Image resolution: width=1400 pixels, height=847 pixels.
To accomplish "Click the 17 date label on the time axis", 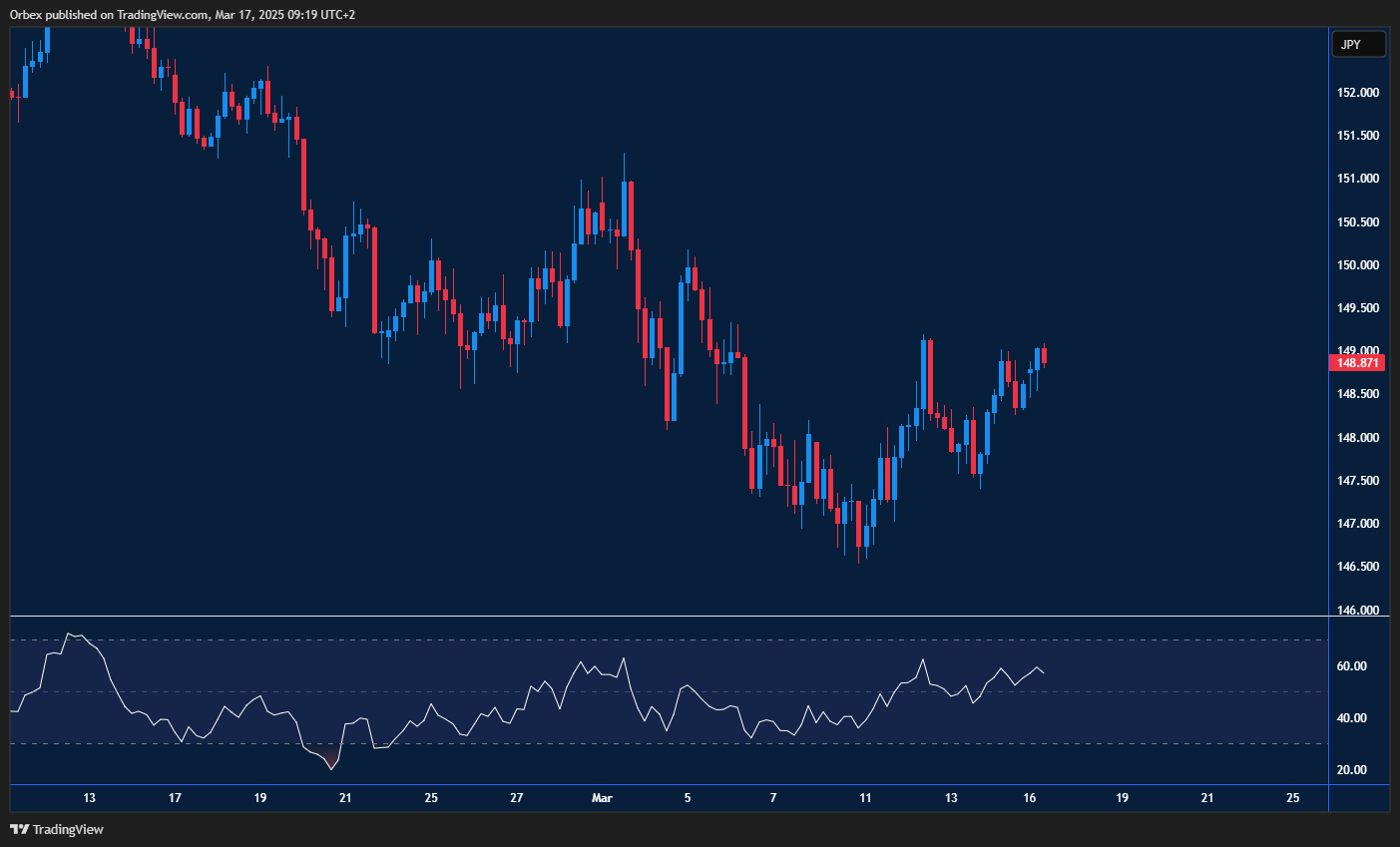I will pos(175,798).
